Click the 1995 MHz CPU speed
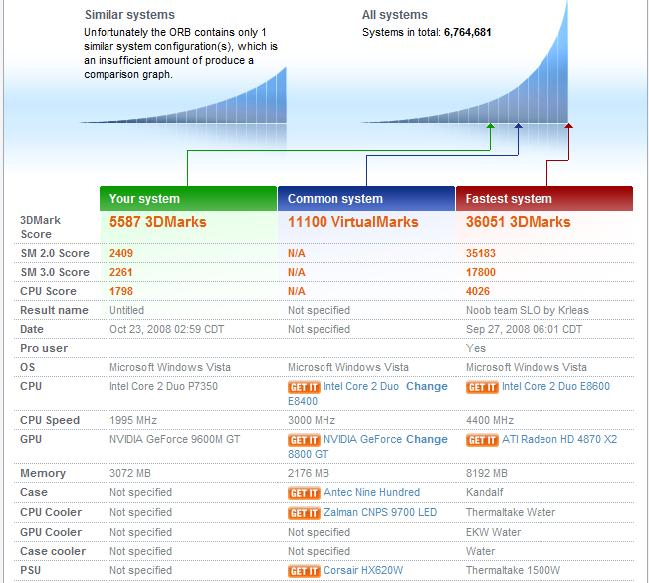Image resolution: width=649 pixels, height=583 pixels. click(133, 420)
